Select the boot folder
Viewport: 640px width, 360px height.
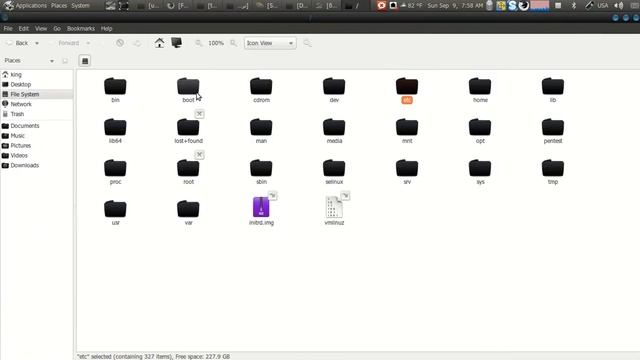(x=188, y=86)
